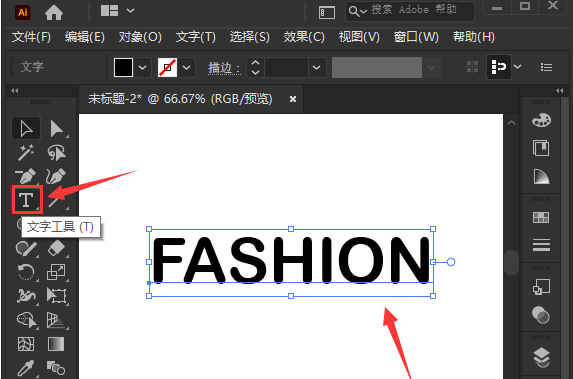Expand the right panel dock arrows
Image resolution: width=573 pixels, height=379 pixels.
(559, 91)
